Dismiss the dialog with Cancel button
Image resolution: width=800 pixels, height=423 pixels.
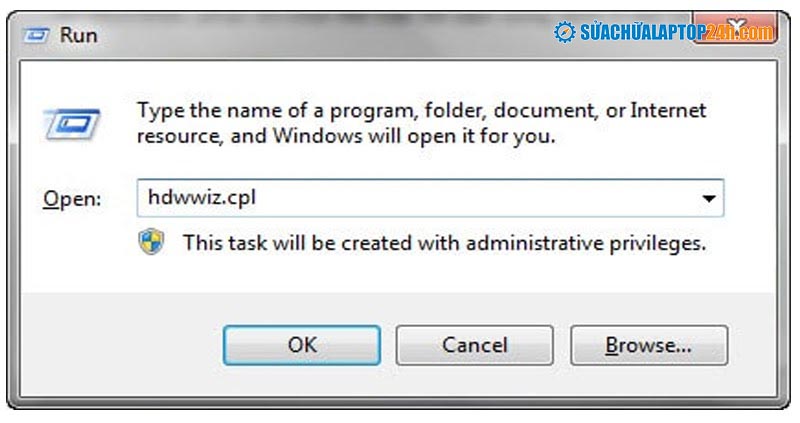click(474, 345)
